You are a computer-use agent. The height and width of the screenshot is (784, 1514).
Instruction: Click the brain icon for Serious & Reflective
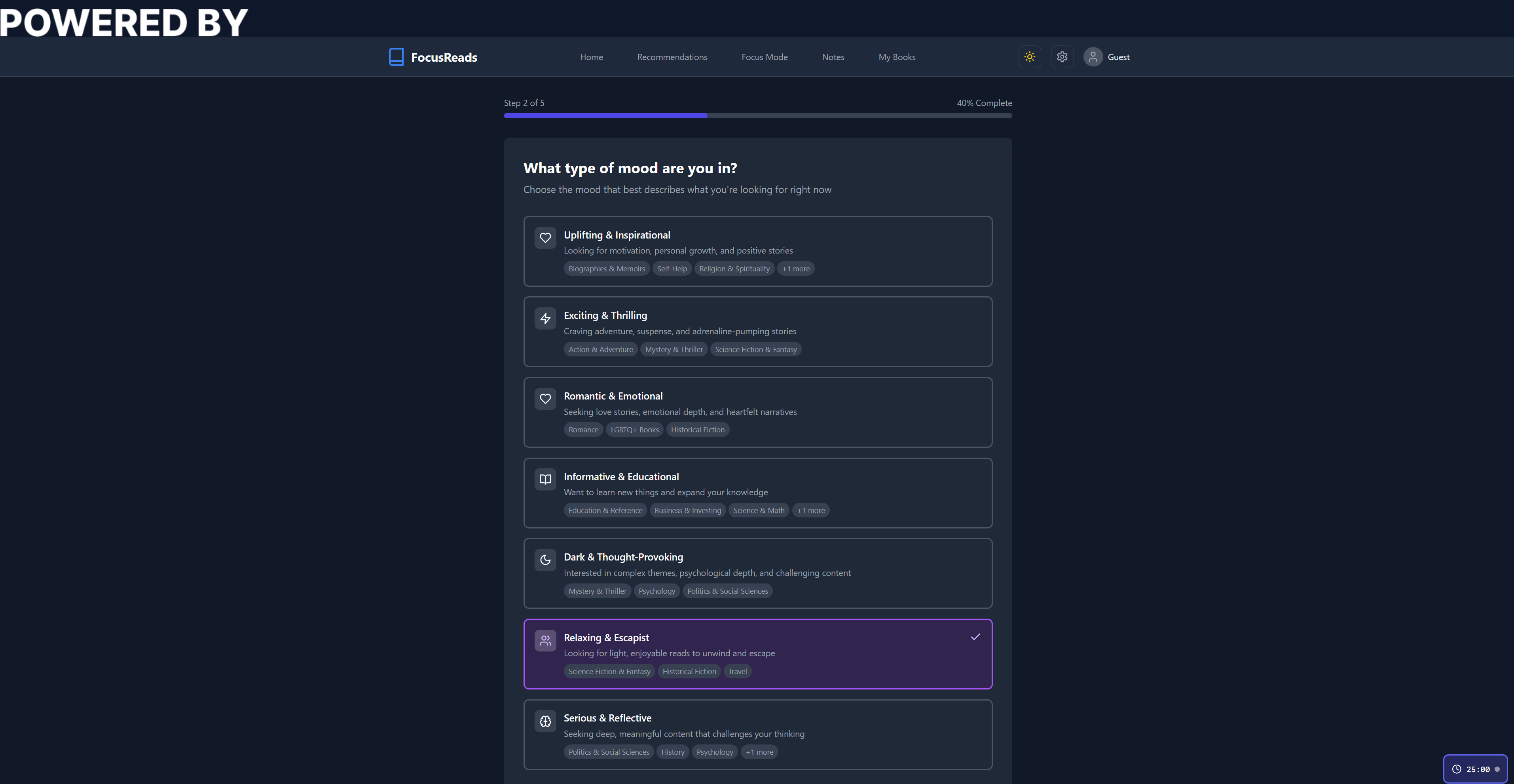[x=545, y=721]
